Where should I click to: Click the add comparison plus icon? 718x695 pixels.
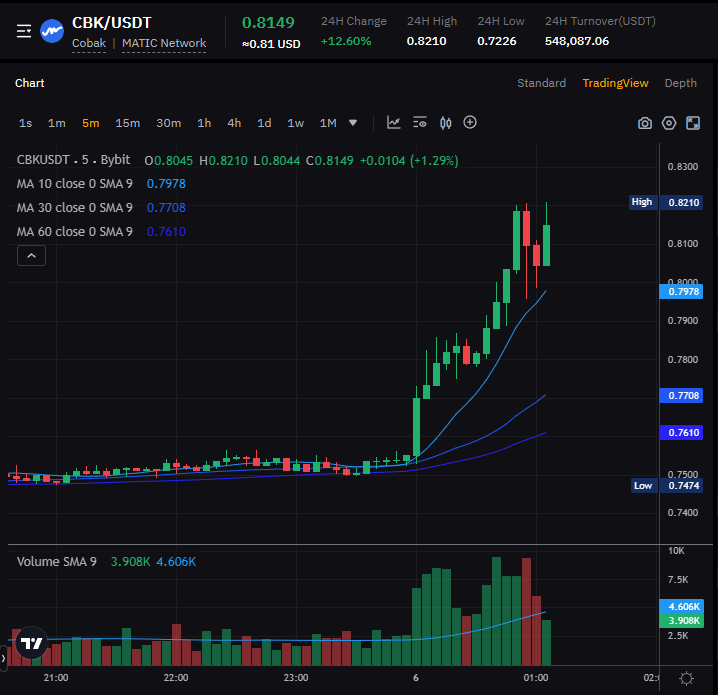coord(470,123)
